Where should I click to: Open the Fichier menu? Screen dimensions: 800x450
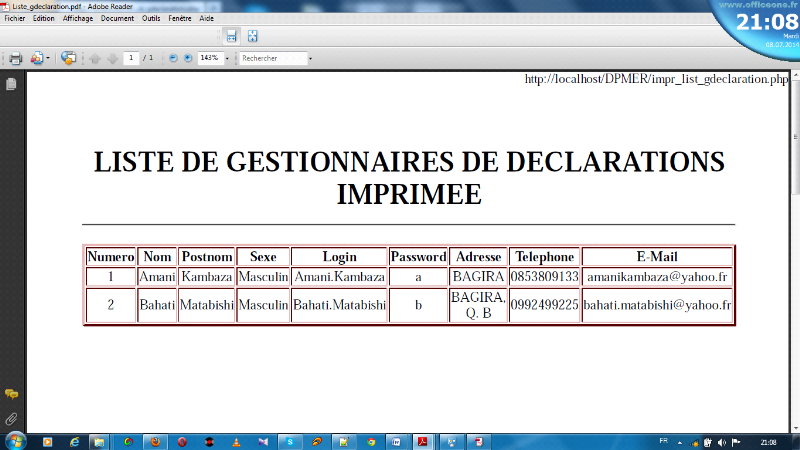(15, 18)
